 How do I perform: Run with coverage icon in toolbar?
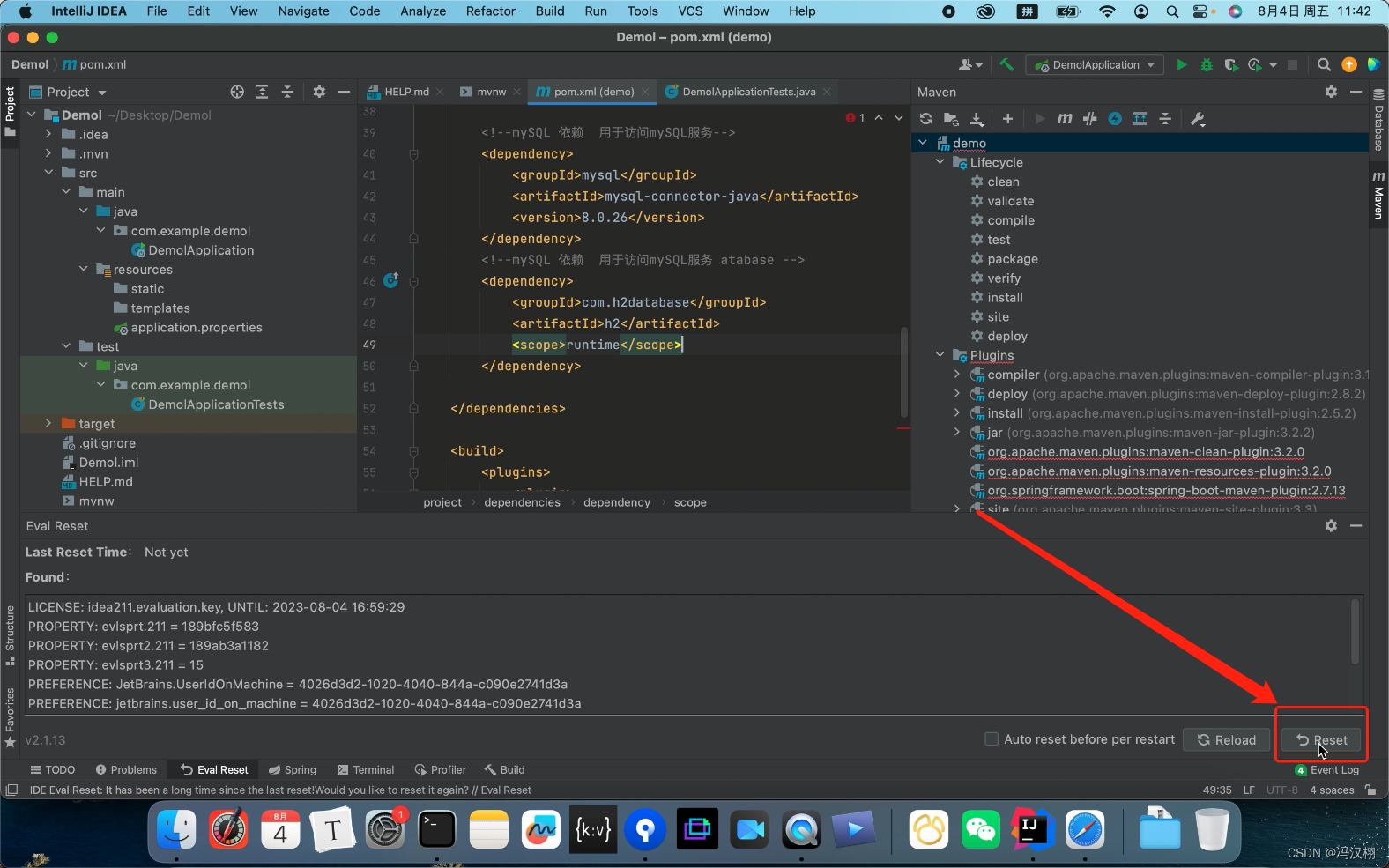pos(1231,64)
